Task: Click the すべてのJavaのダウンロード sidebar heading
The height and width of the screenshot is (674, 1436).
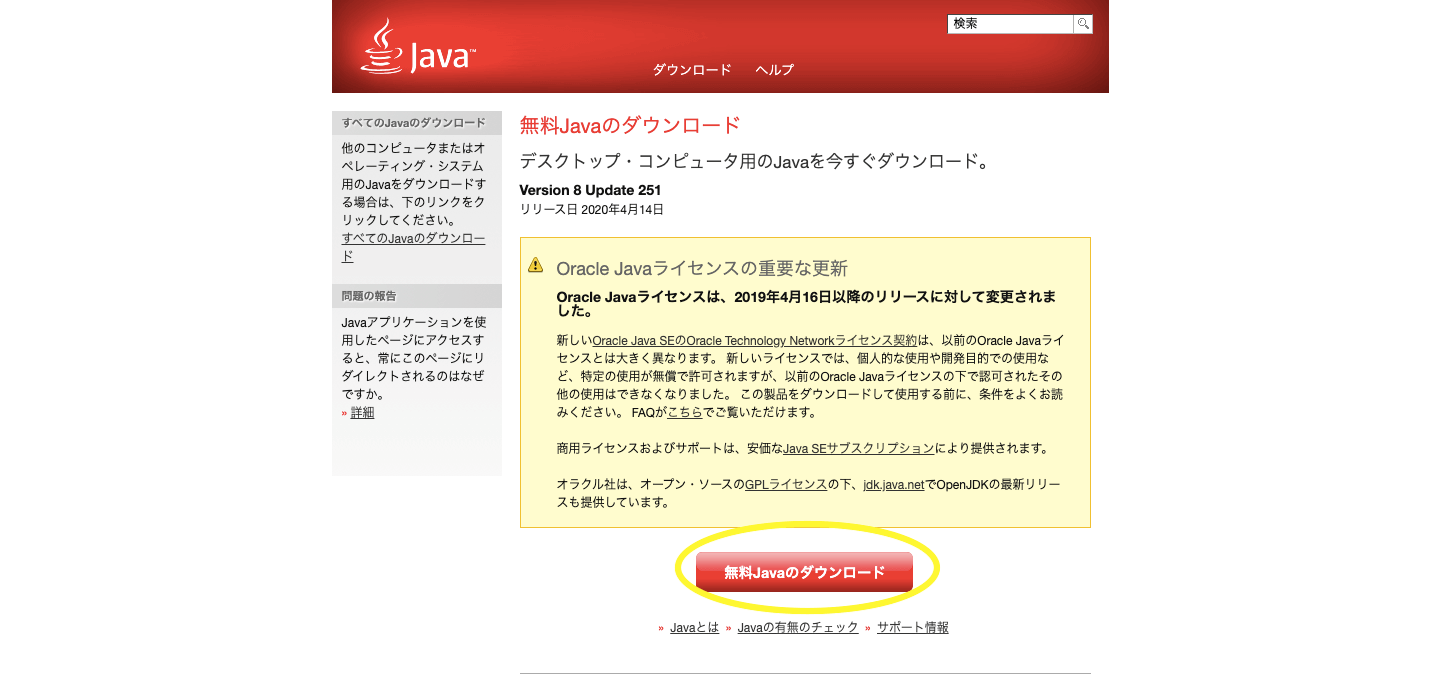Action: click(x=414, y=123)
